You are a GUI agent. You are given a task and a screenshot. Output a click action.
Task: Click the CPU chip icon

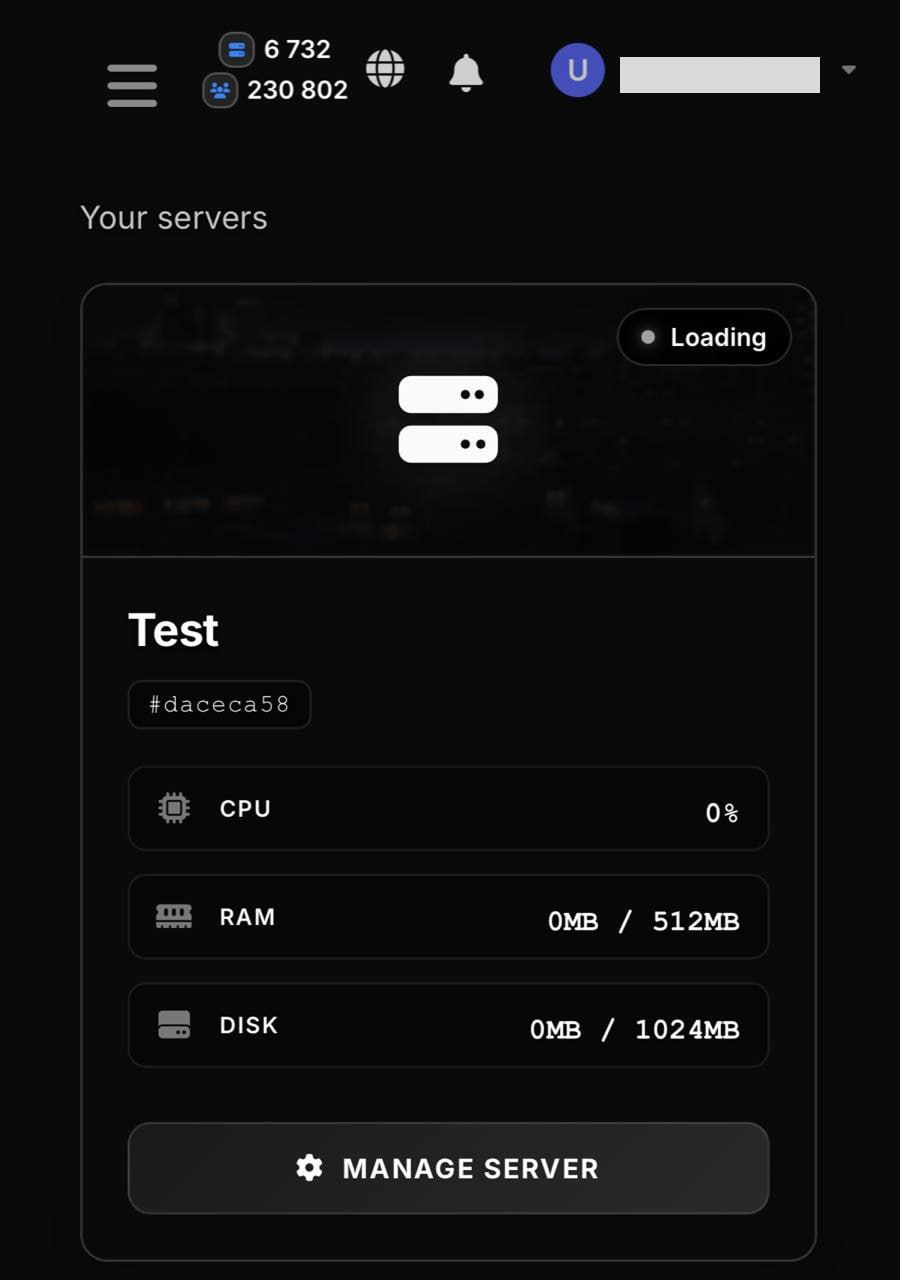click(x=174, y=808)
